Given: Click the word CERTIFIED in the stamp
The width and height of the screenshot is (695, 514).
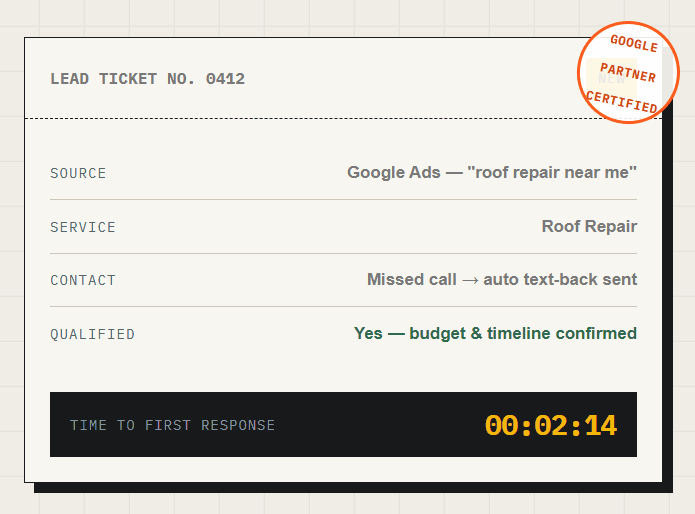Looking at the screenshot, I should pyautogui.click(x=621, y=102).
